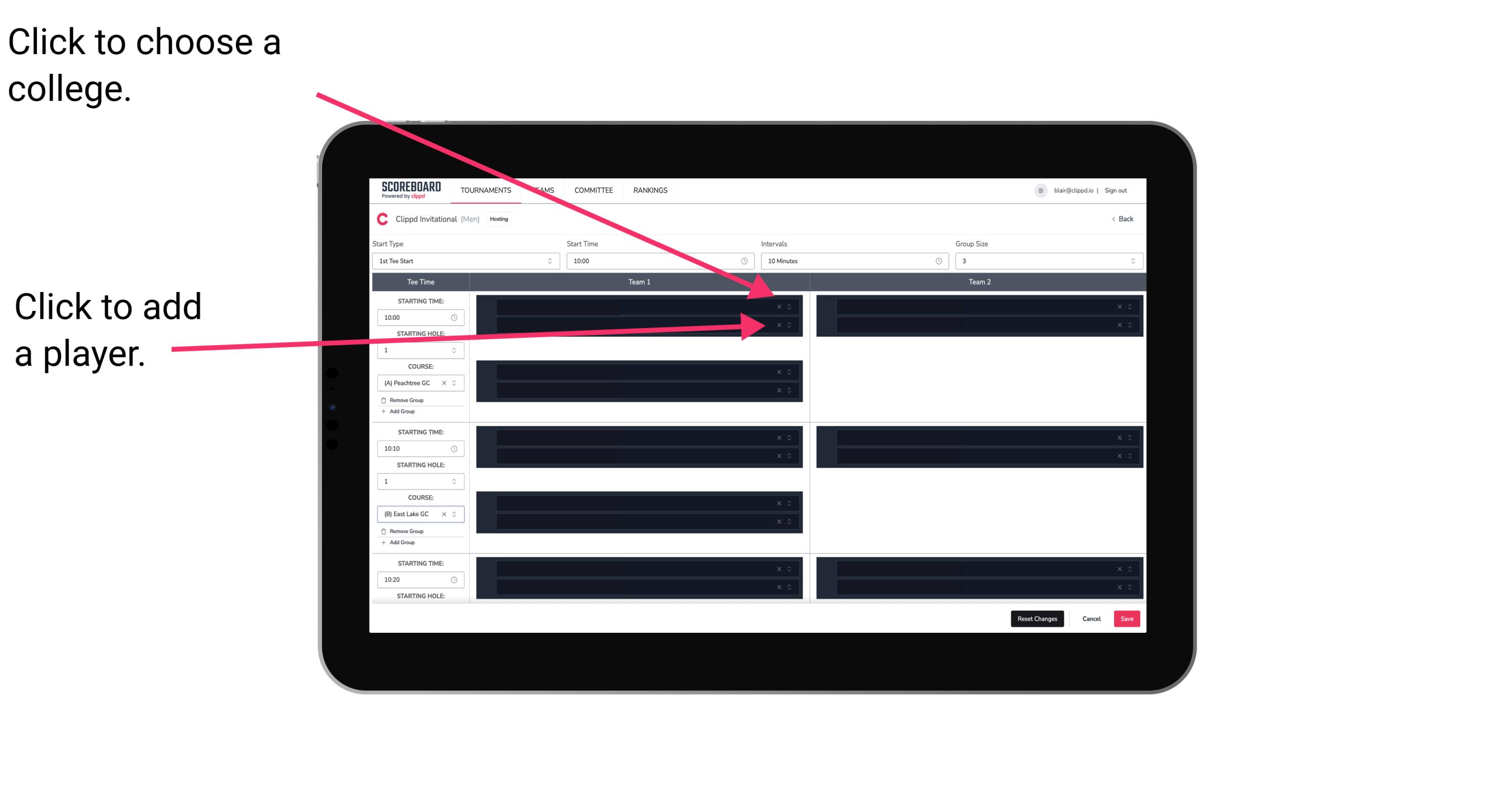Click the stepper up arrow Group Size field

pyautogui.click(x=1132, y=258)
